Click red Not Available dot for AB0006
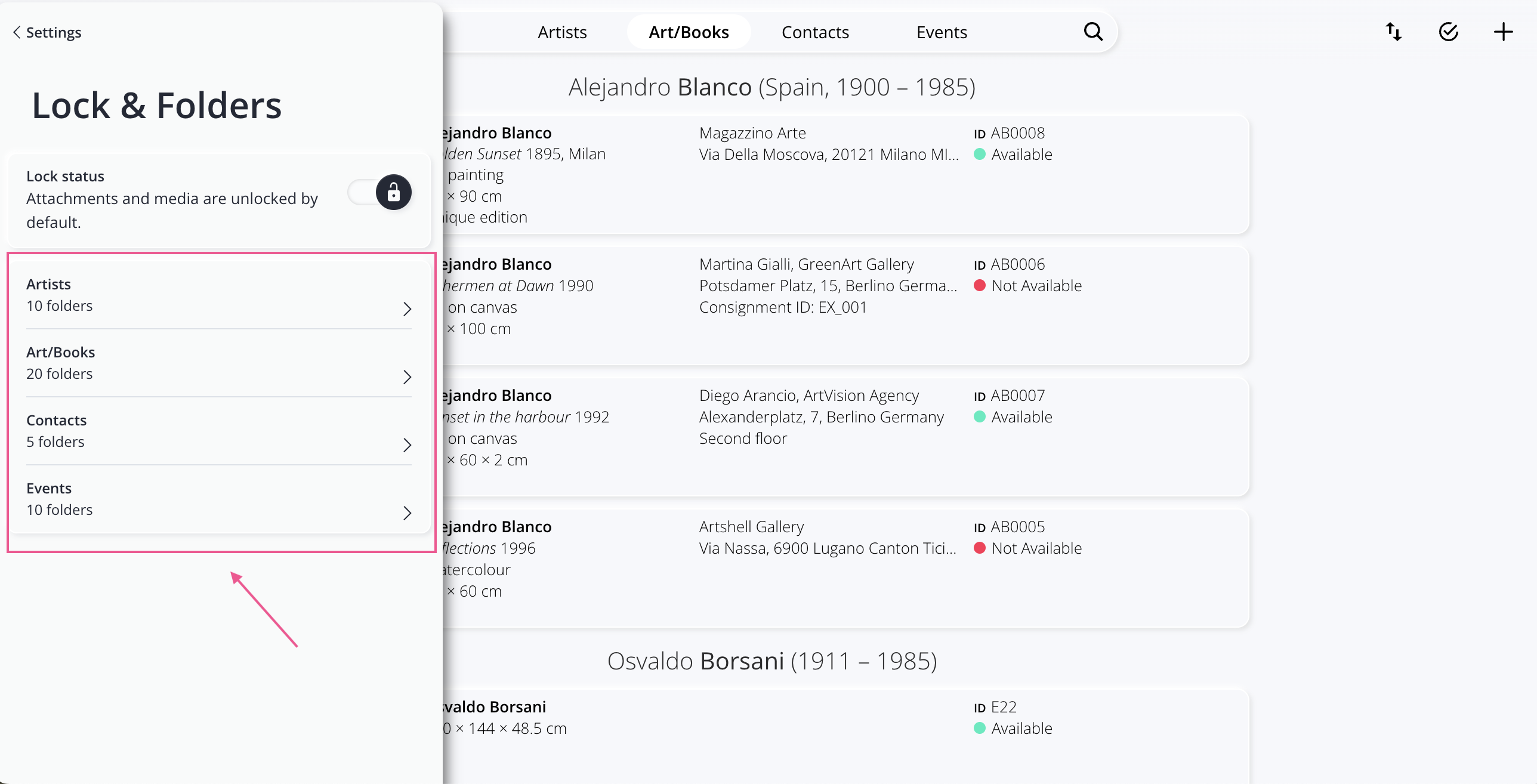This screenshot has height=784, width=1537. click(979, 286)
